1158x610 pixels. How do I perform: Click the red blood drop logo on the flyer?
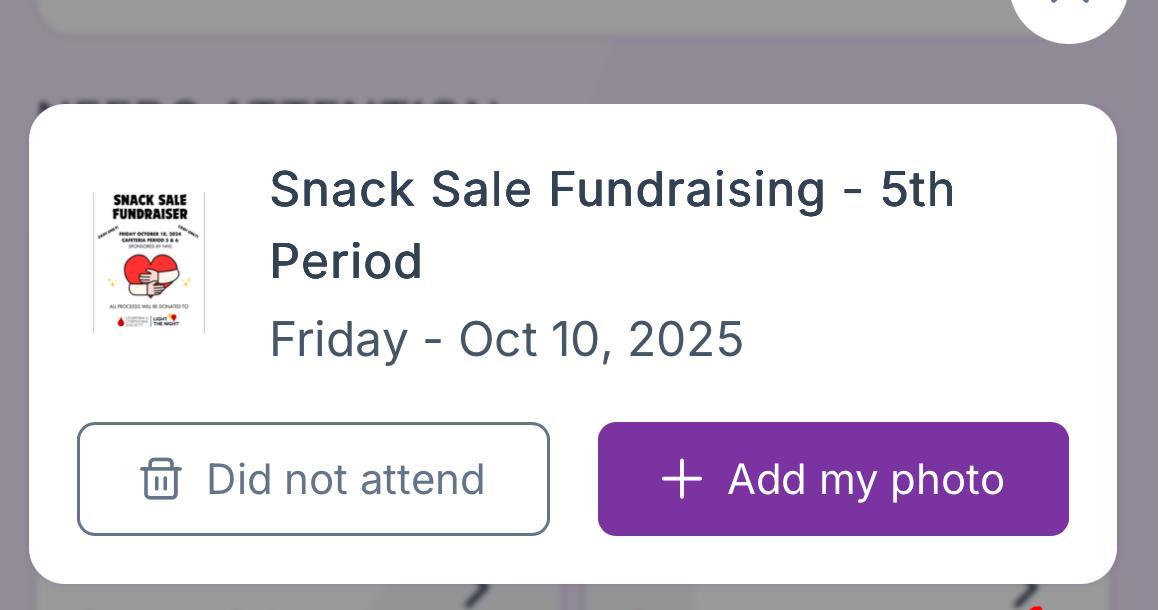pos(121,322)
